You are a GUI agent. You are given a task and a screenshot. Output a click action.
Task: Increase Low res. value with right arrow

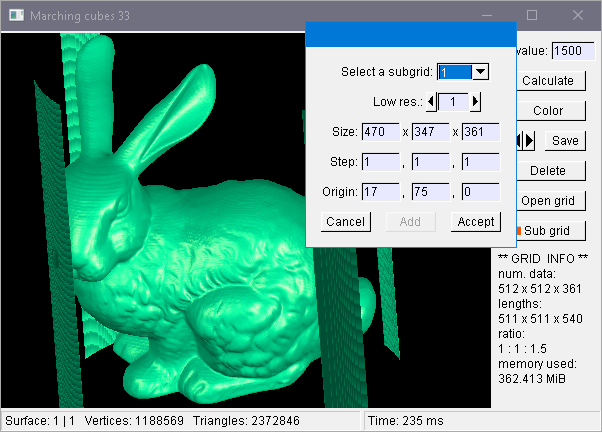coord(476,101)
